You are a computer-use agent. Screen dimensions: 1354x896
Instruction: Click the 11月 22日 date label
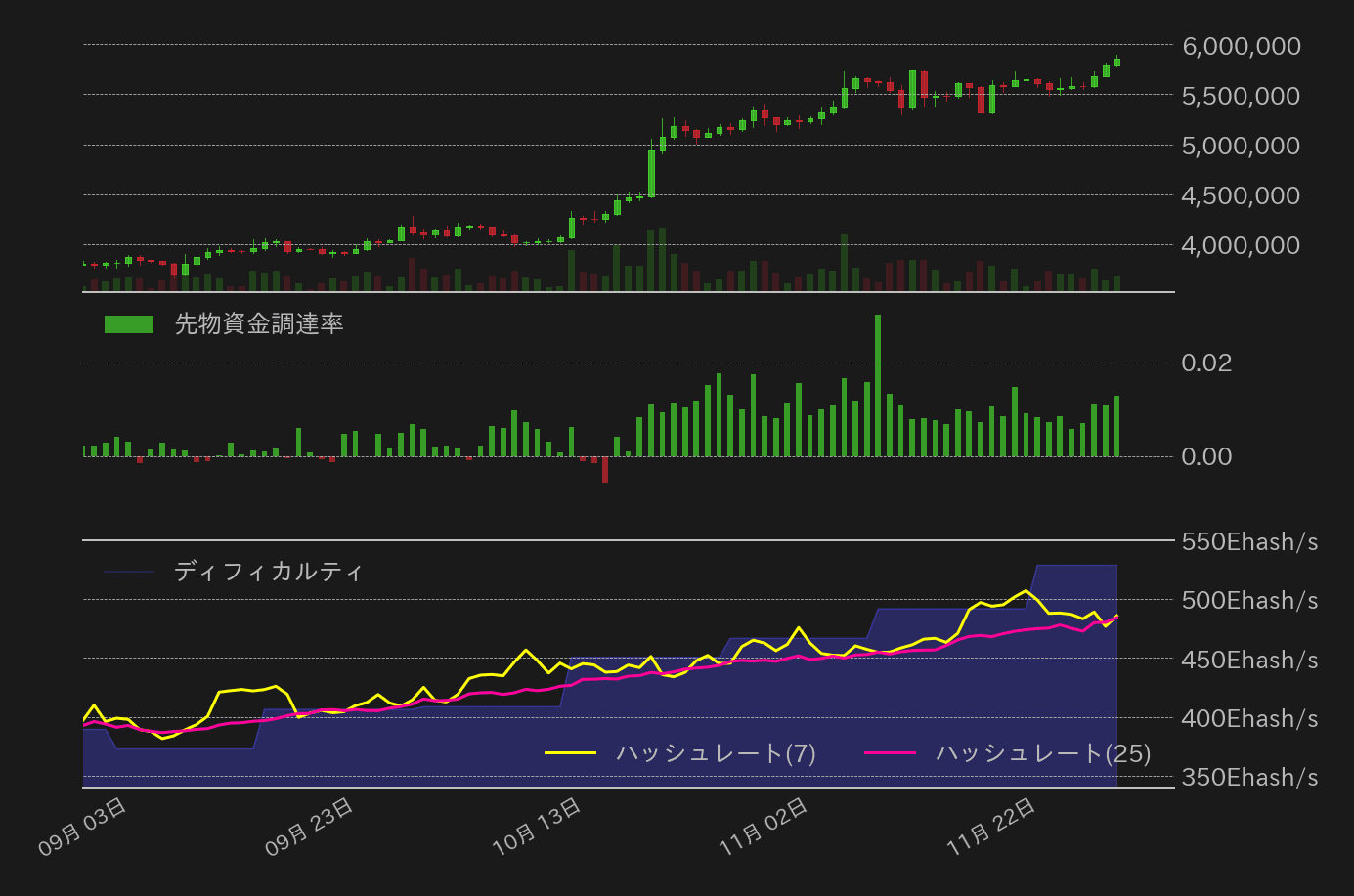pyautogui.click(x=991, y=827)
